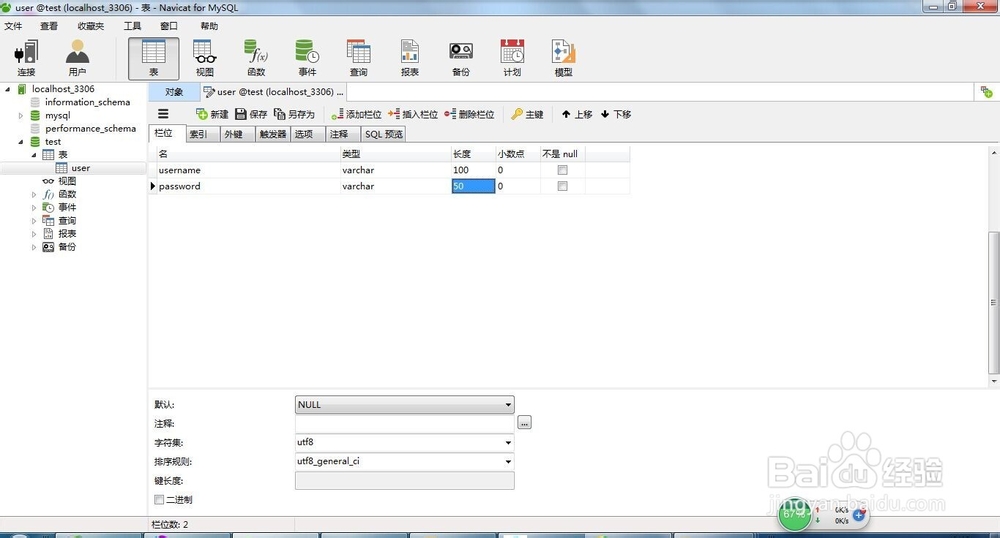Image resolution: width=1000 pixels, height=538 pixels.
Task: Open the Window (窗口) menu
Action: 169,26
